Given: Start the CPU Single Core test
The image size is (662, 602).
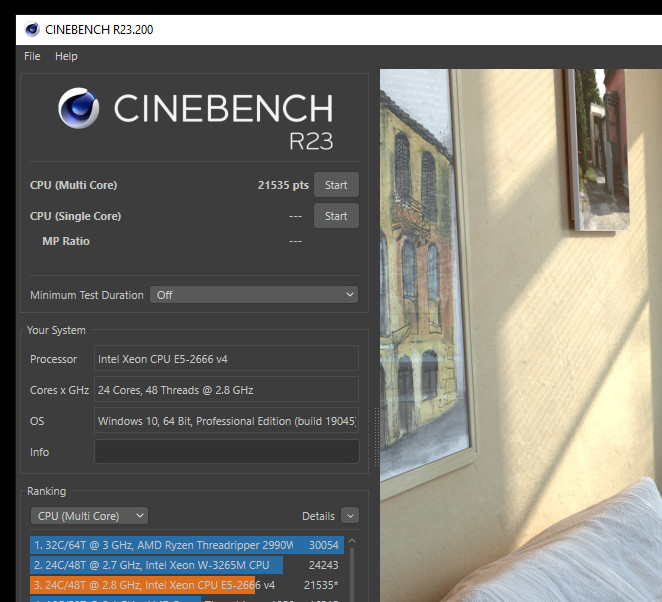Looking at the screenshot, I should (336, 216).
